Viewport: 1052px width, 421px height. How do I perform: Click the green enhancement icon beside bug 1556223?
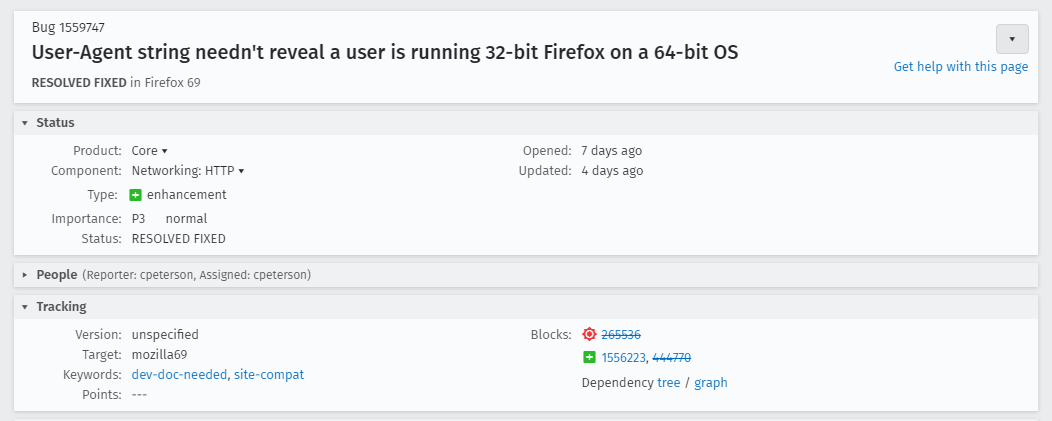[589, 358]
